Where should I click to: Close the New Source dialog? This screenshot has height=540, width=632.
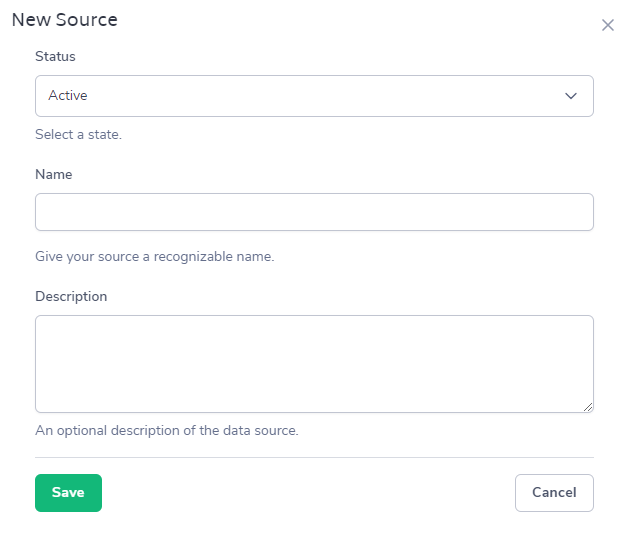[607, 25]
